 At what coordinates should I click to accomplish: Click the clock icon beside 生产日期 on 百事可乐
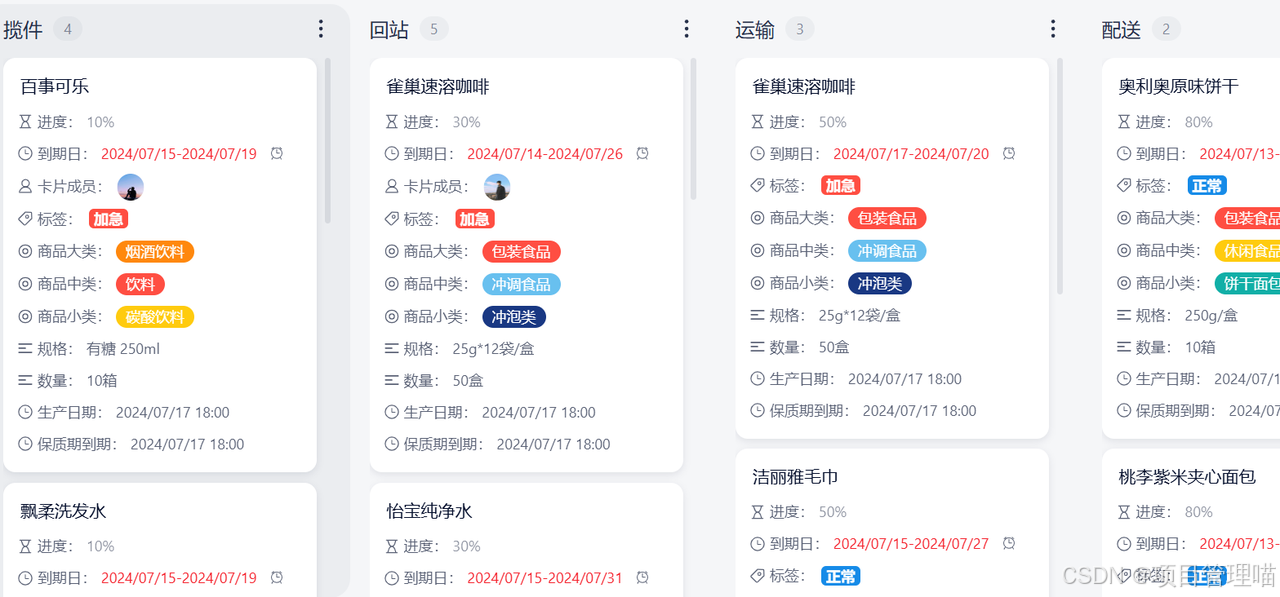point(26,412)
